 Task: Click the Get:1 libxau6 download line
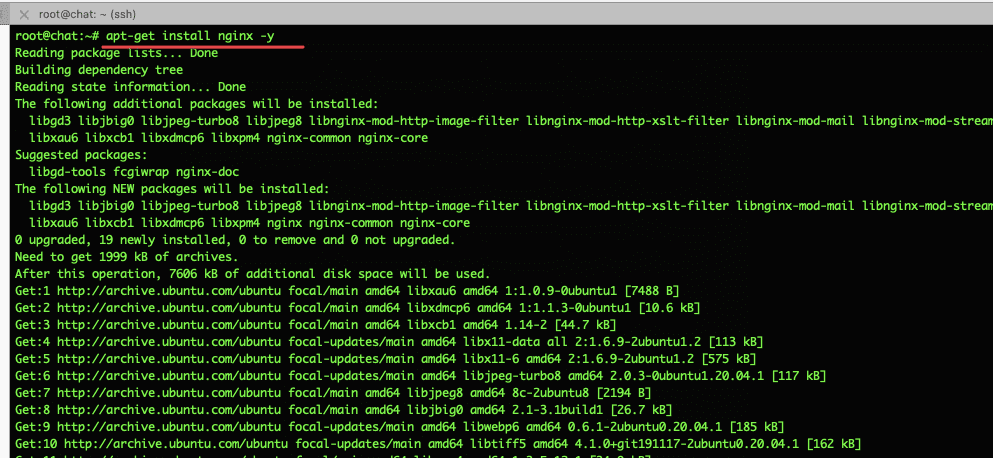click(x=347, y=291)
